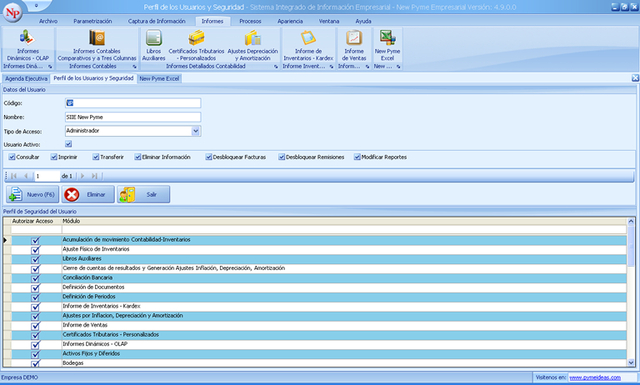
Task: Go to last record in navigator
Action: [94, 176]
